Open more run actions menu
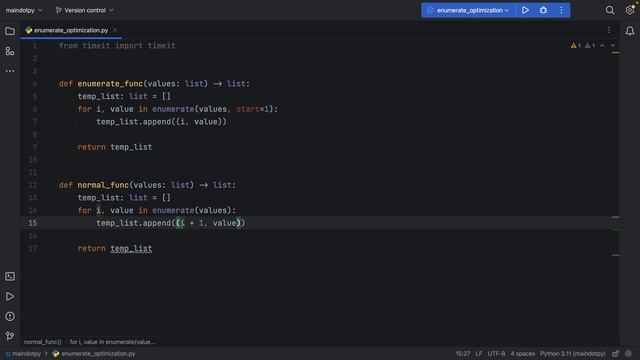This screenshot has width=640, height=360. pyautogui.click(x=561, y=10)
